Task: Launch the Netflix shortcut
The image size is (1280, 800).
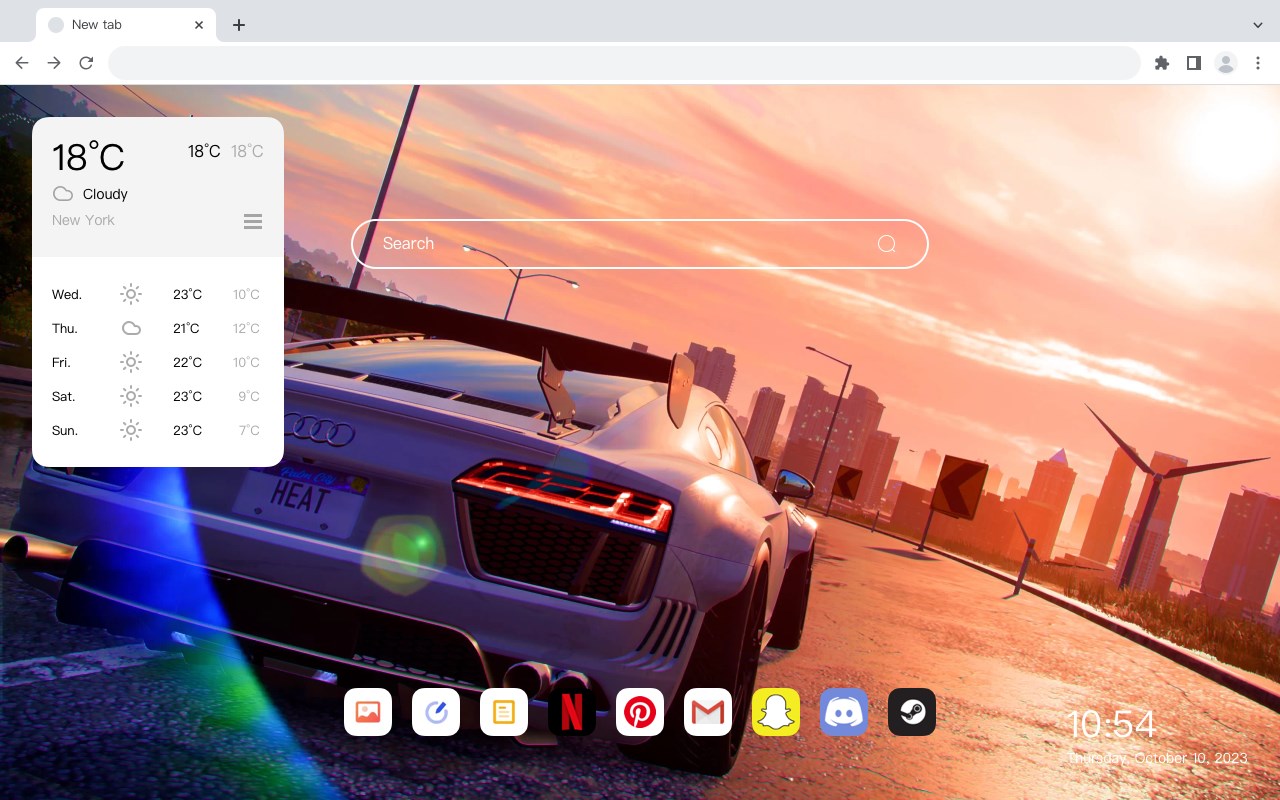Action: pyautogui.click(x=572, y=712)
